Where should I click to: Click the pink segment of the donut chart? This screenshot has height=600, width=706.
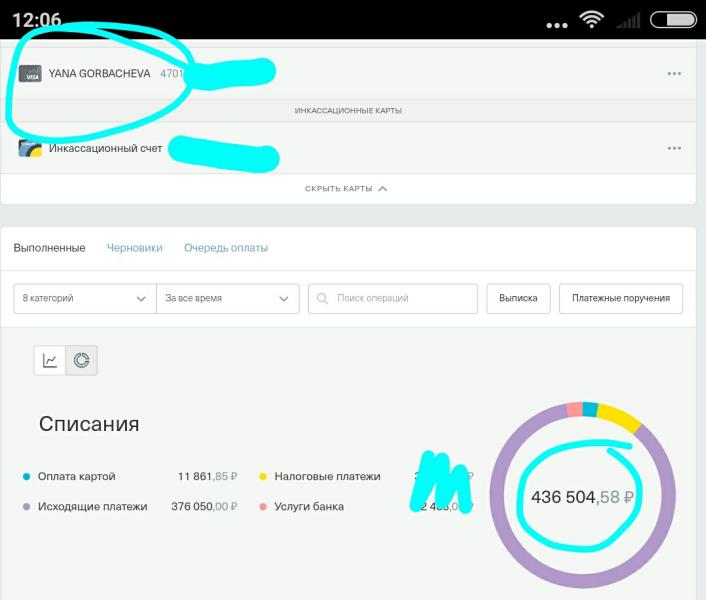point(575,410)
